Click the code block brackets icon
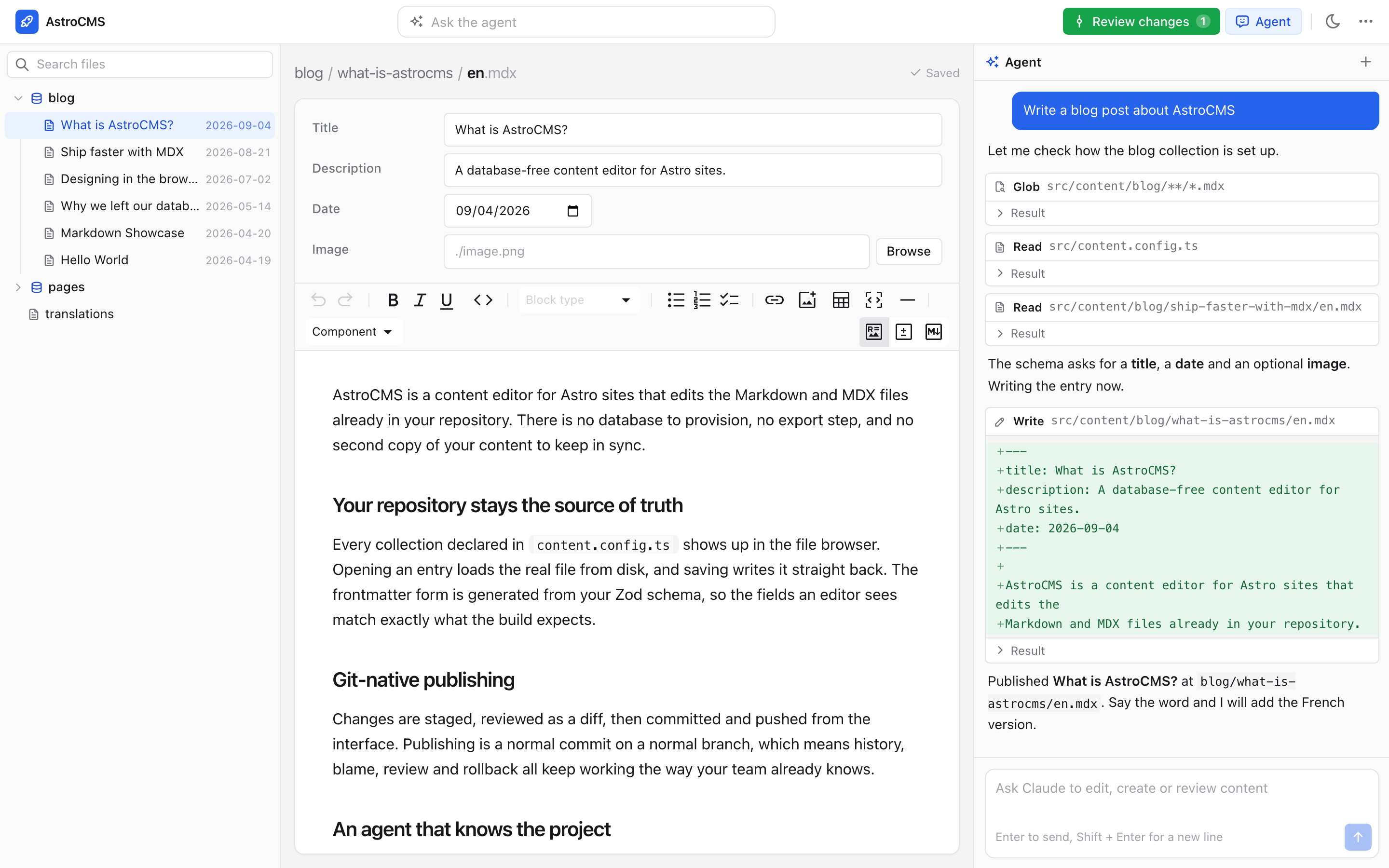The image size is (1389, 868). 873,299
